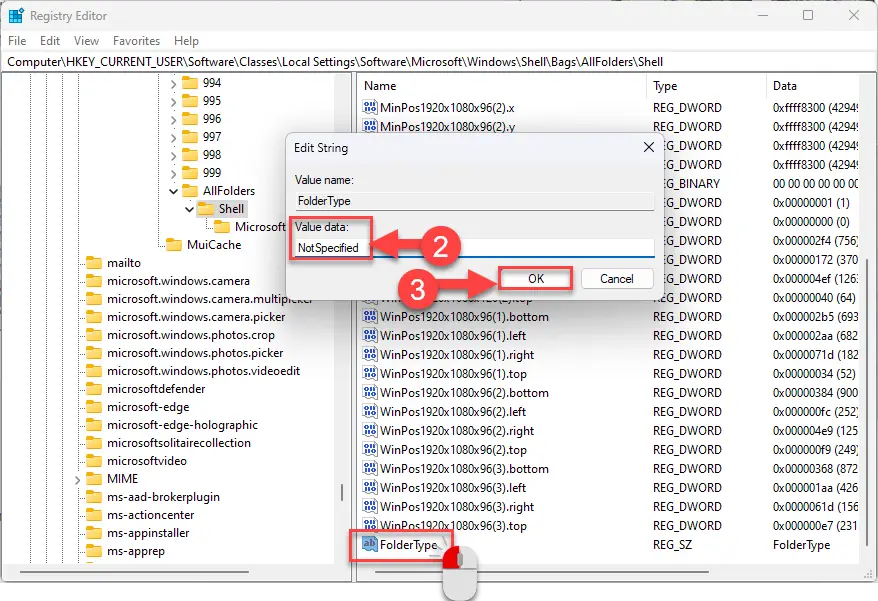The height and width of the screenshot is (601, 878).
Task: Collapse the AllFolders key
Action: (x=173, y=192)
